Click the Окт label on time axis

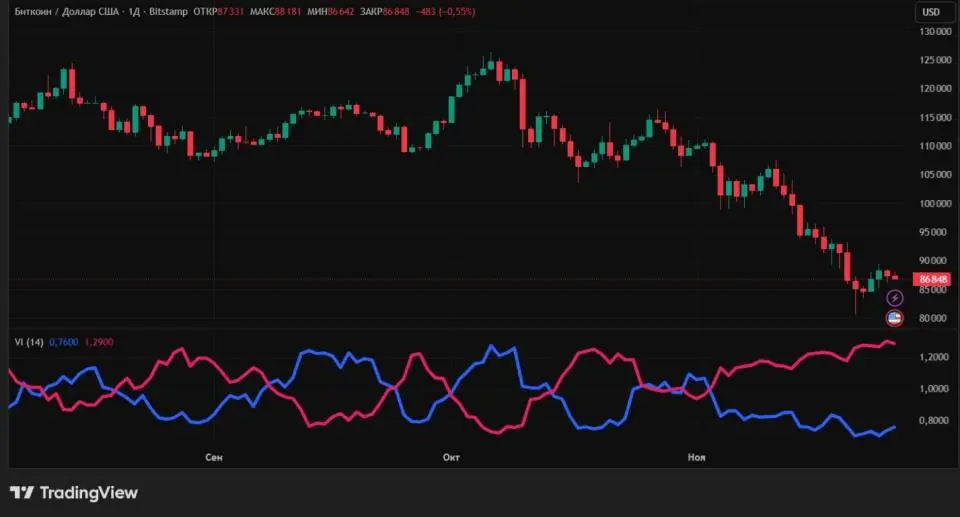tap(451, 457)
